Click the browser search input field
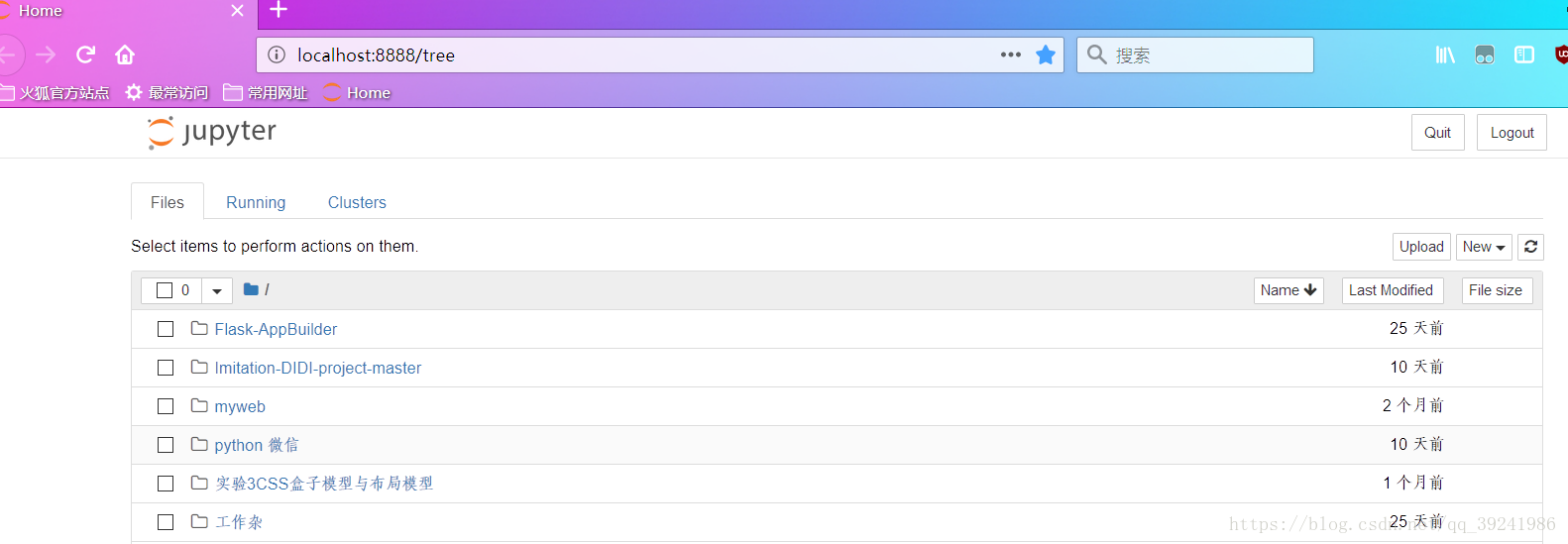The width and height of the screenshot is (1568, 544). click(1209, 55)
